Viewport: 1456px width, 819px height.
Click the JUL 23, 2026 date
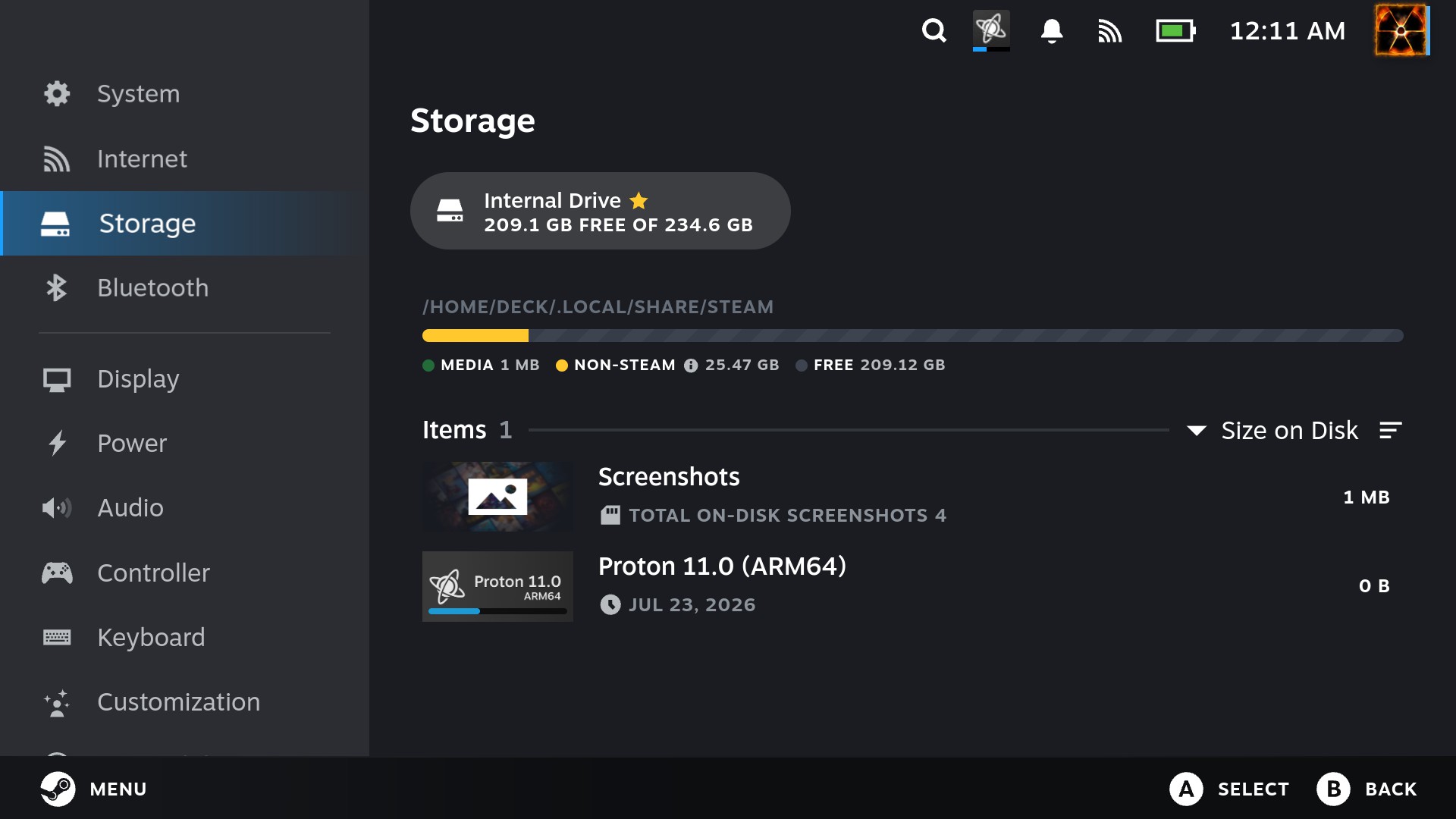[x=692, y=605]
